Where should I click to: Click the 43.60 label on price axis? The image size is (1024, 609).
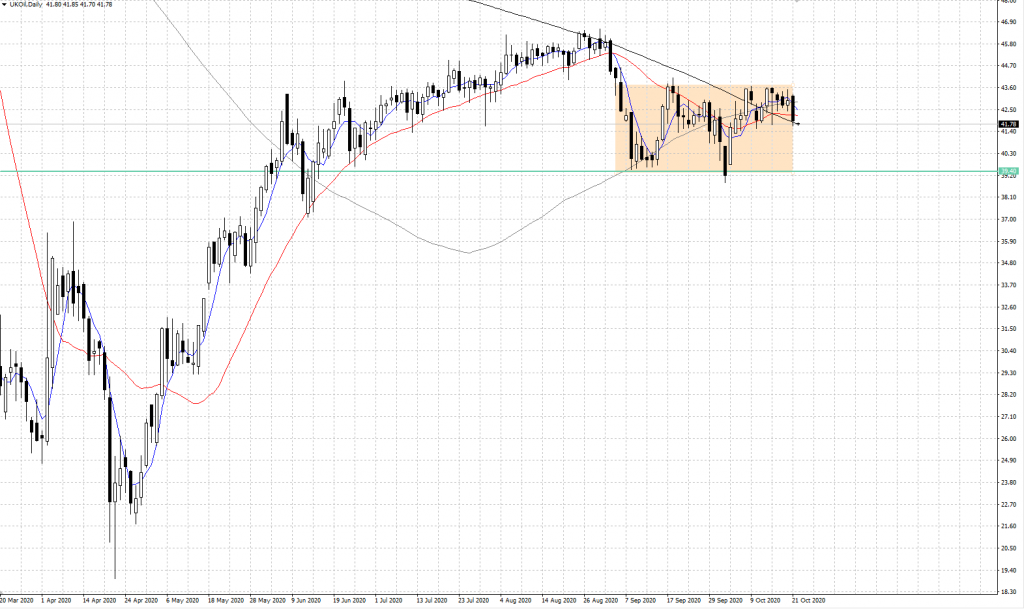click(x=1009, y=88)
